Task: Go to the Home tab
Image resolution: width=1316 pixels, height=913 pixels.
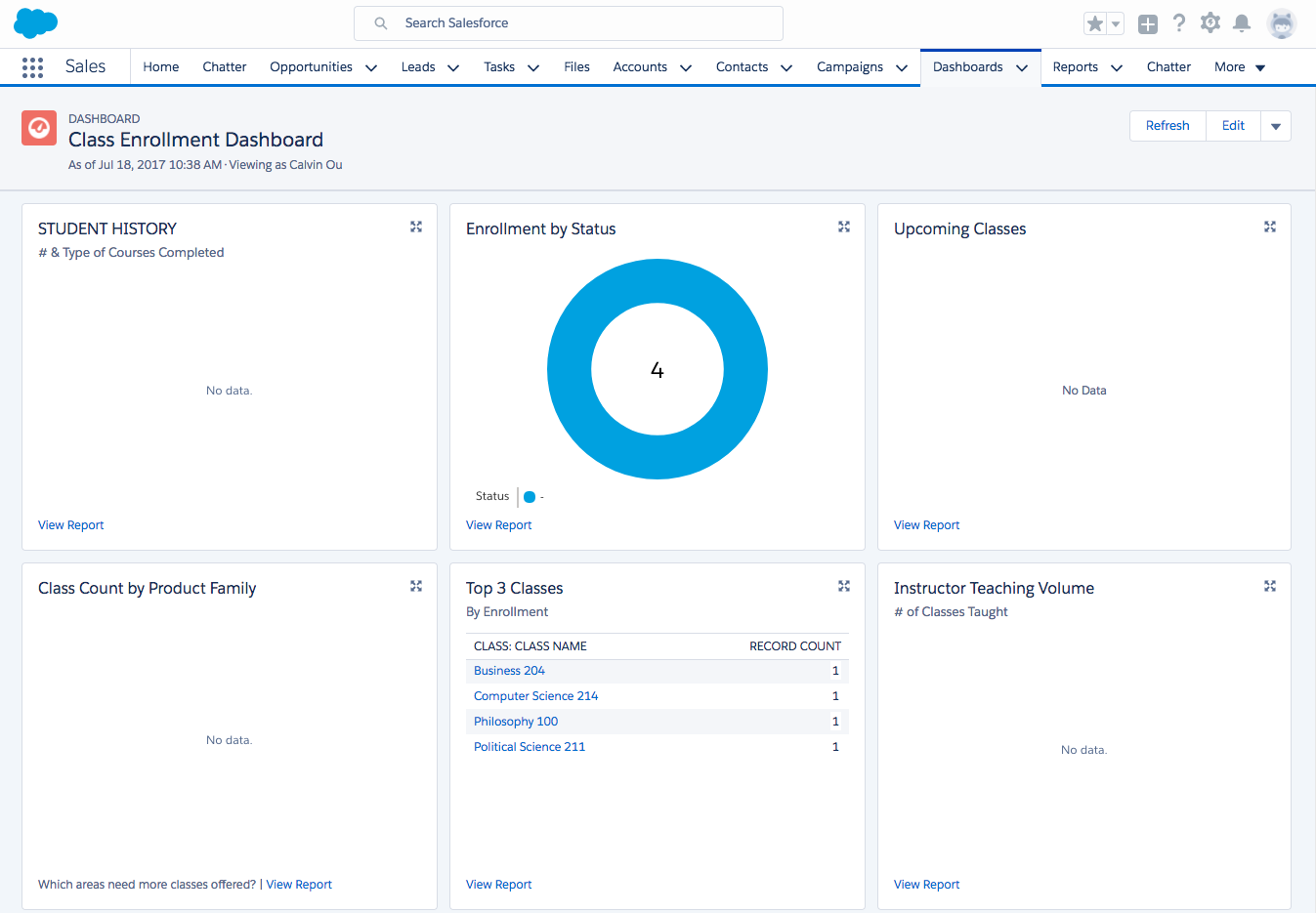Action: 160,67
